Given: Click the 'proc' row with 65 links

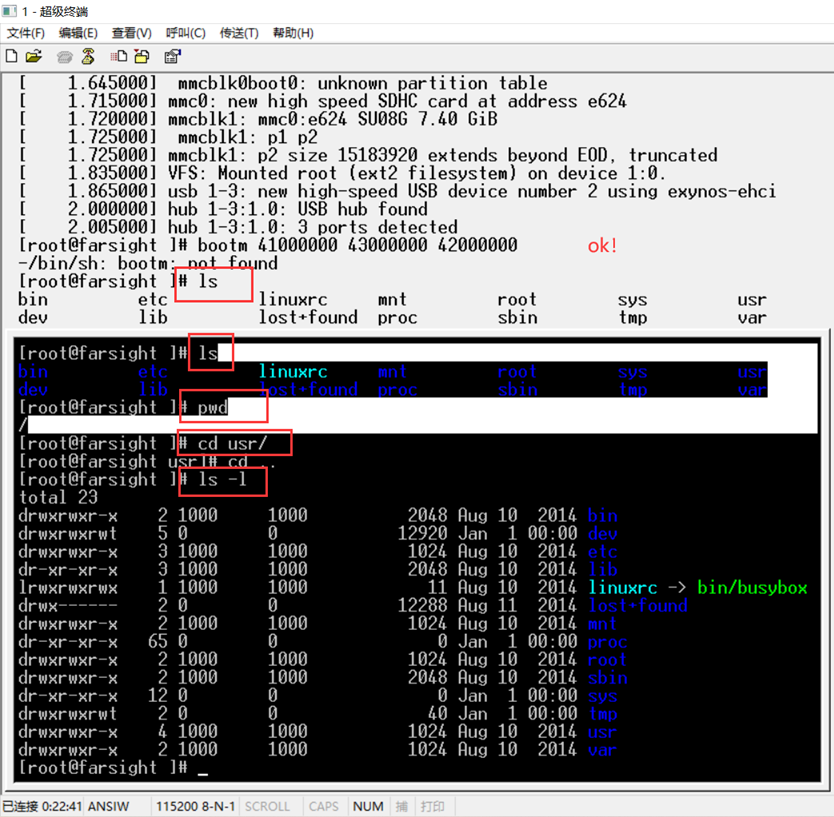Looking at the screenshot, I should (x=322, y=641).
